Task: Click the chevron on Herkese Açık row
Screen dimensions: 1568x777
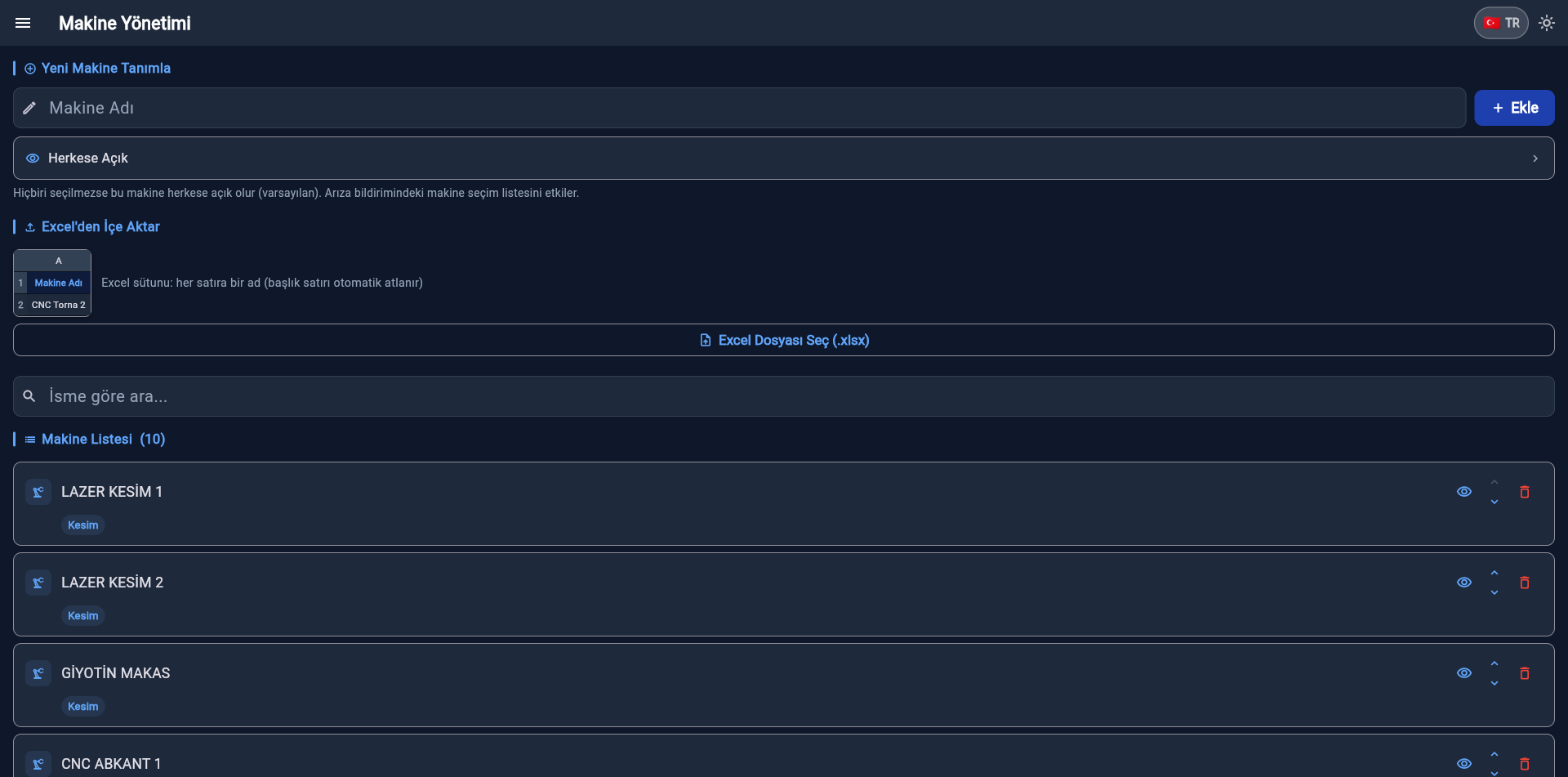Action: tap(1535, 159)
